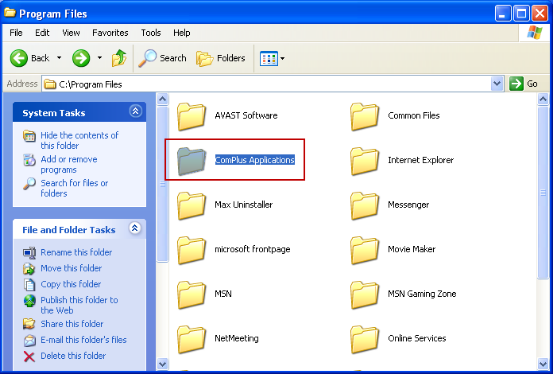Select the microsoft frontpage folder icon
The image size is (554, 374).
click(x=191, y=250)
